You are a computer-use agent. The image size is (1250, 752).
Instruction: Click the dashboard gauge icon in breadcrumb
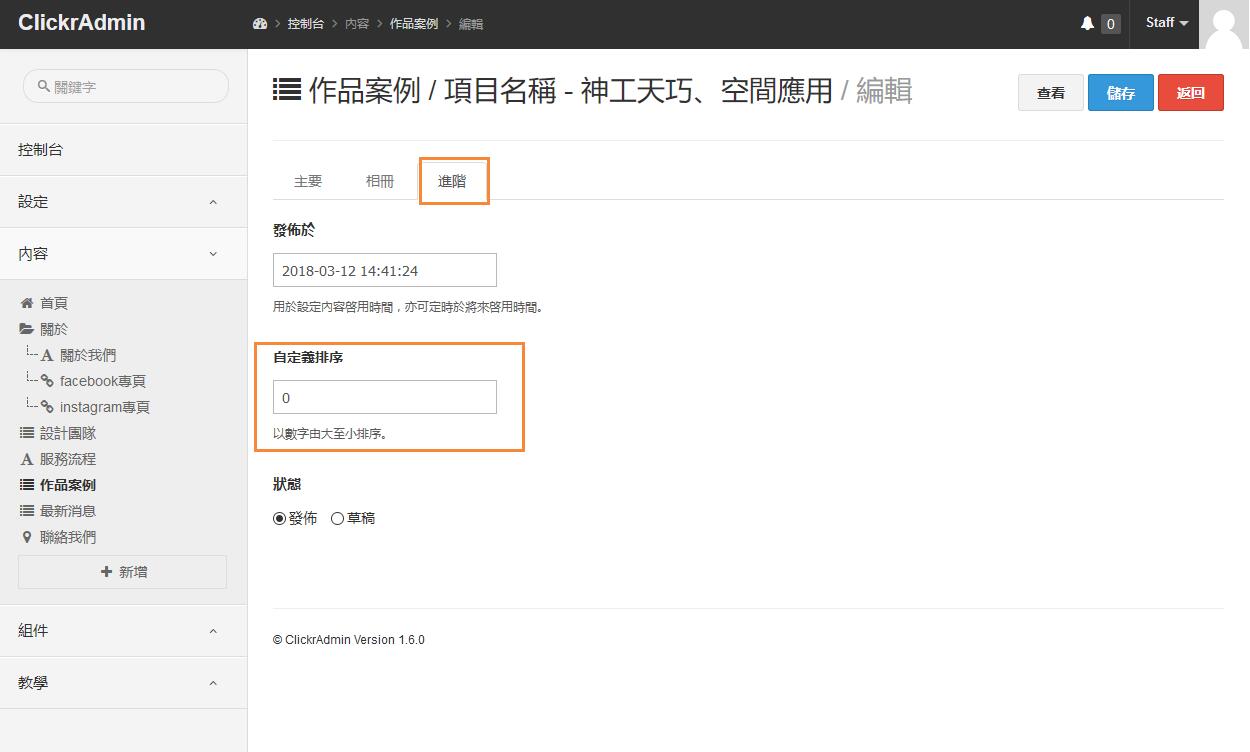point(260,23)
